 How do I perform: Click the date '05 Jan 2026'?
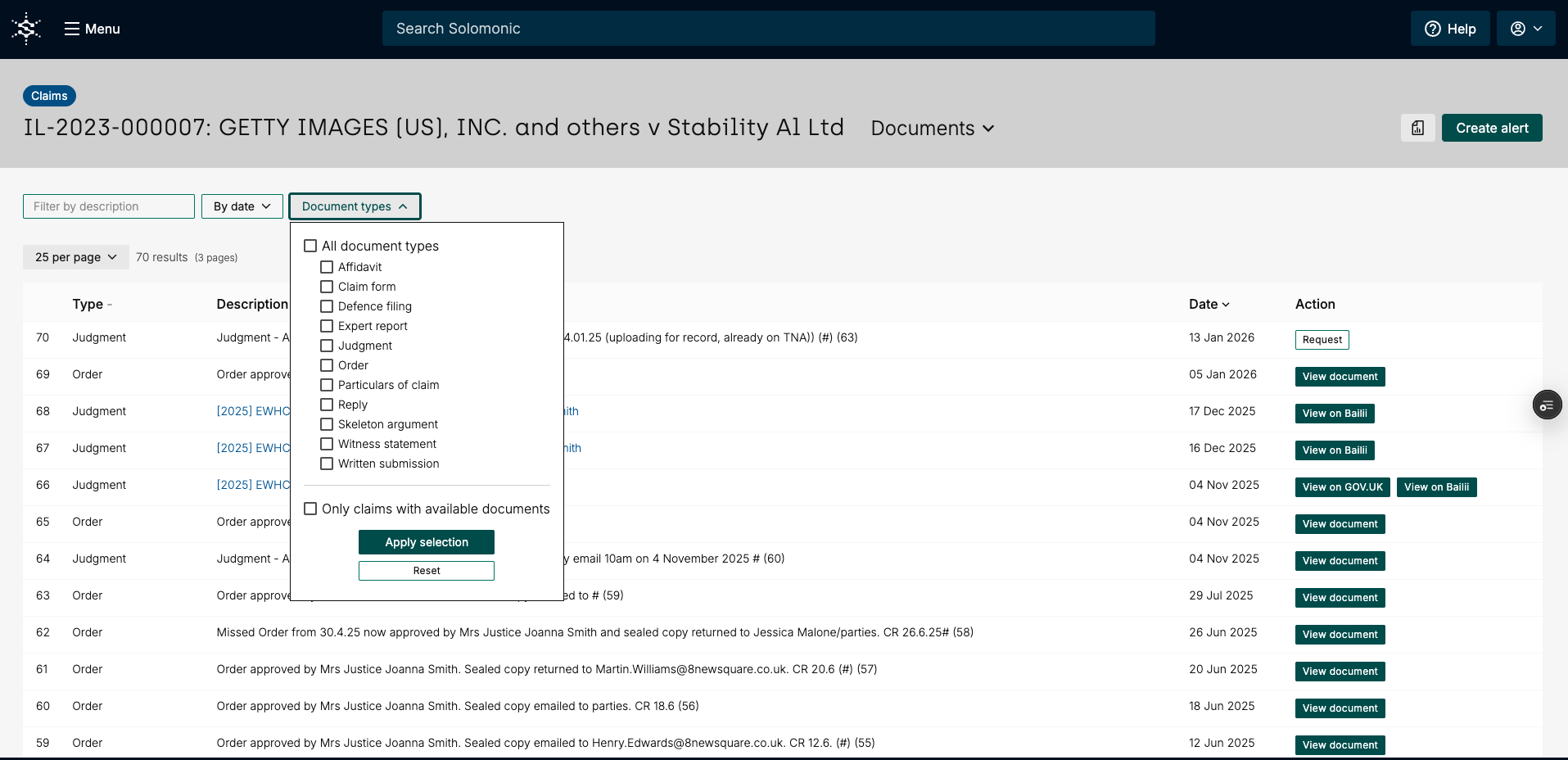click(x=1222, y=374)
